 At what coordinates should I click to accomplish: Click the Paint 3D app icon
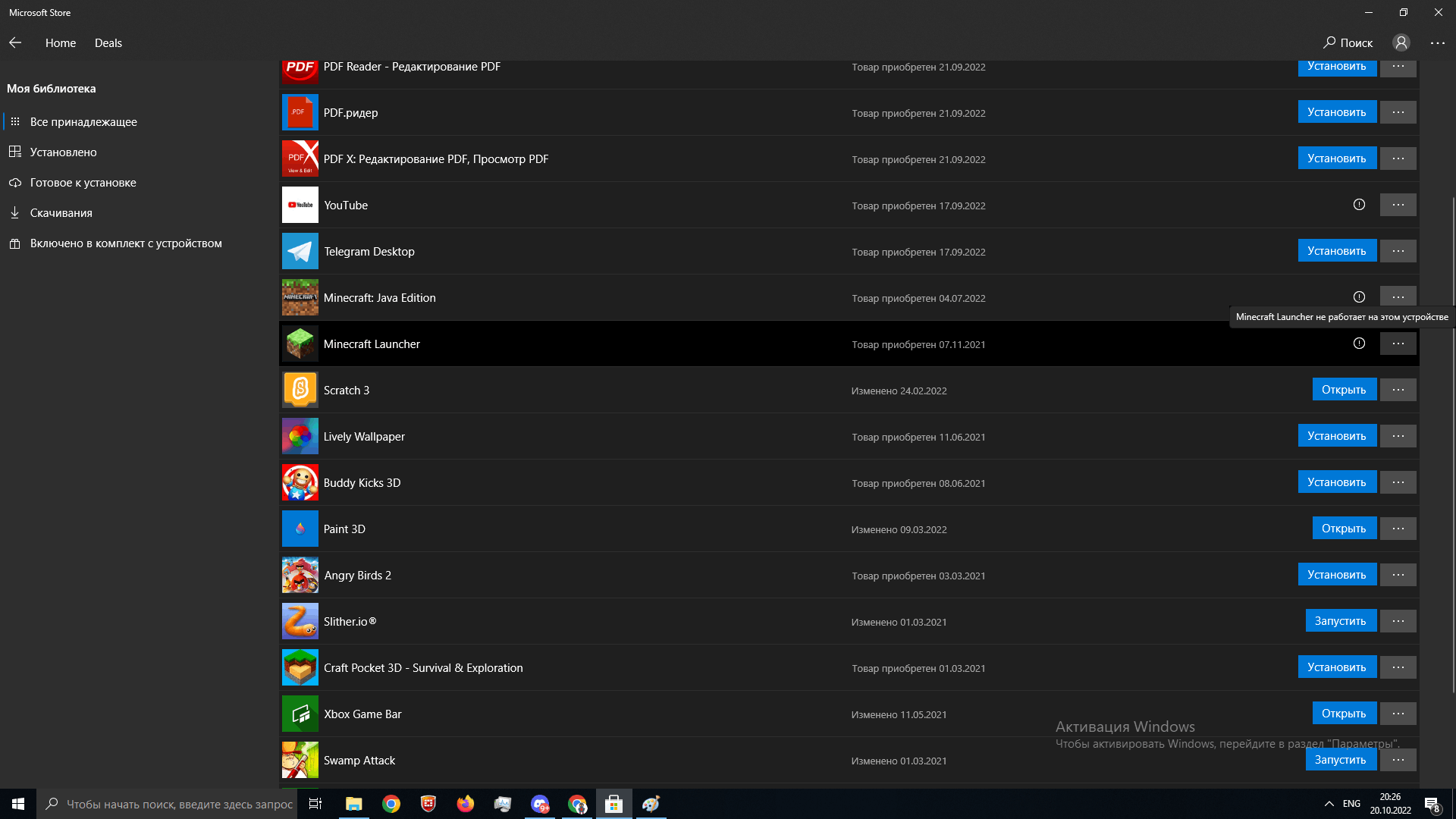[300, 529]
